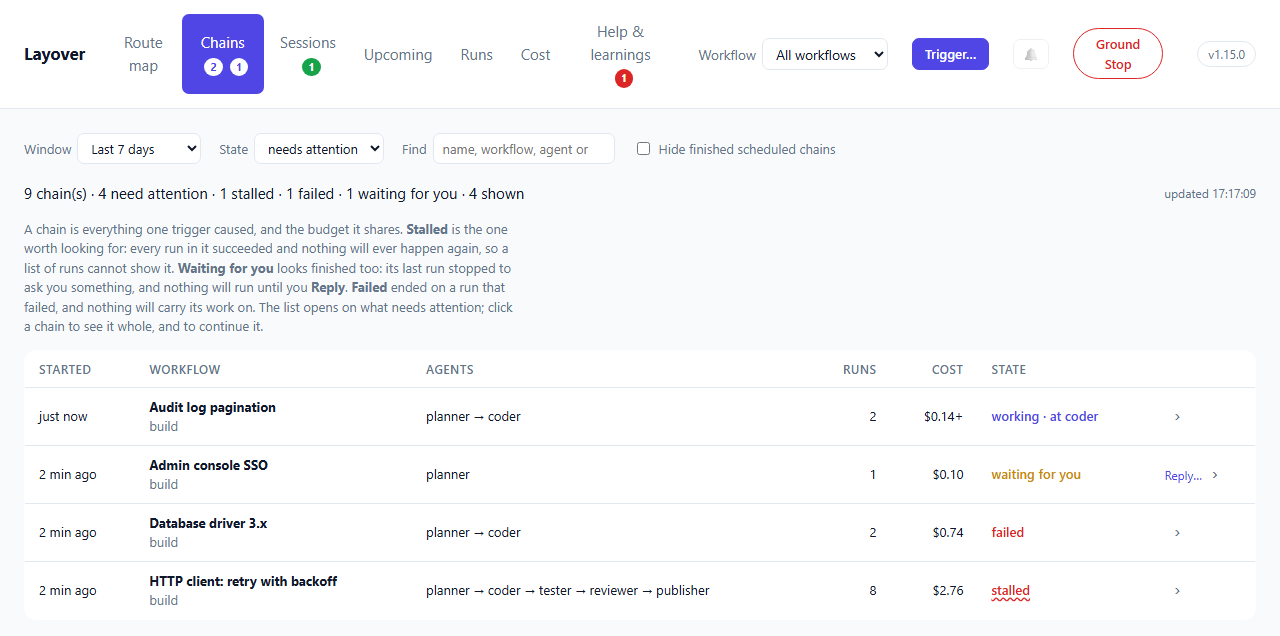
Task: Select the Chains tab
Action: (223, 54)
